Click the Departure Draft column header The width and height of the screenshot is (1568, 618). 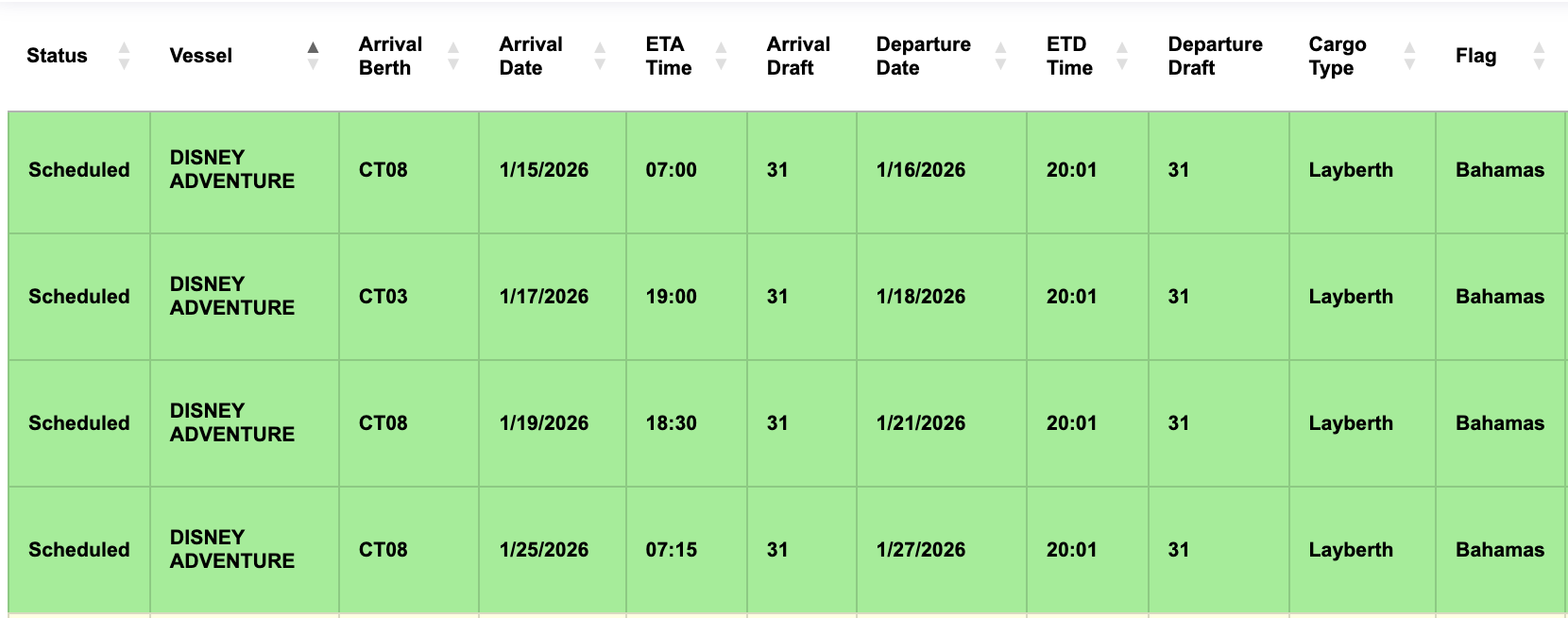pos(1215,56)
